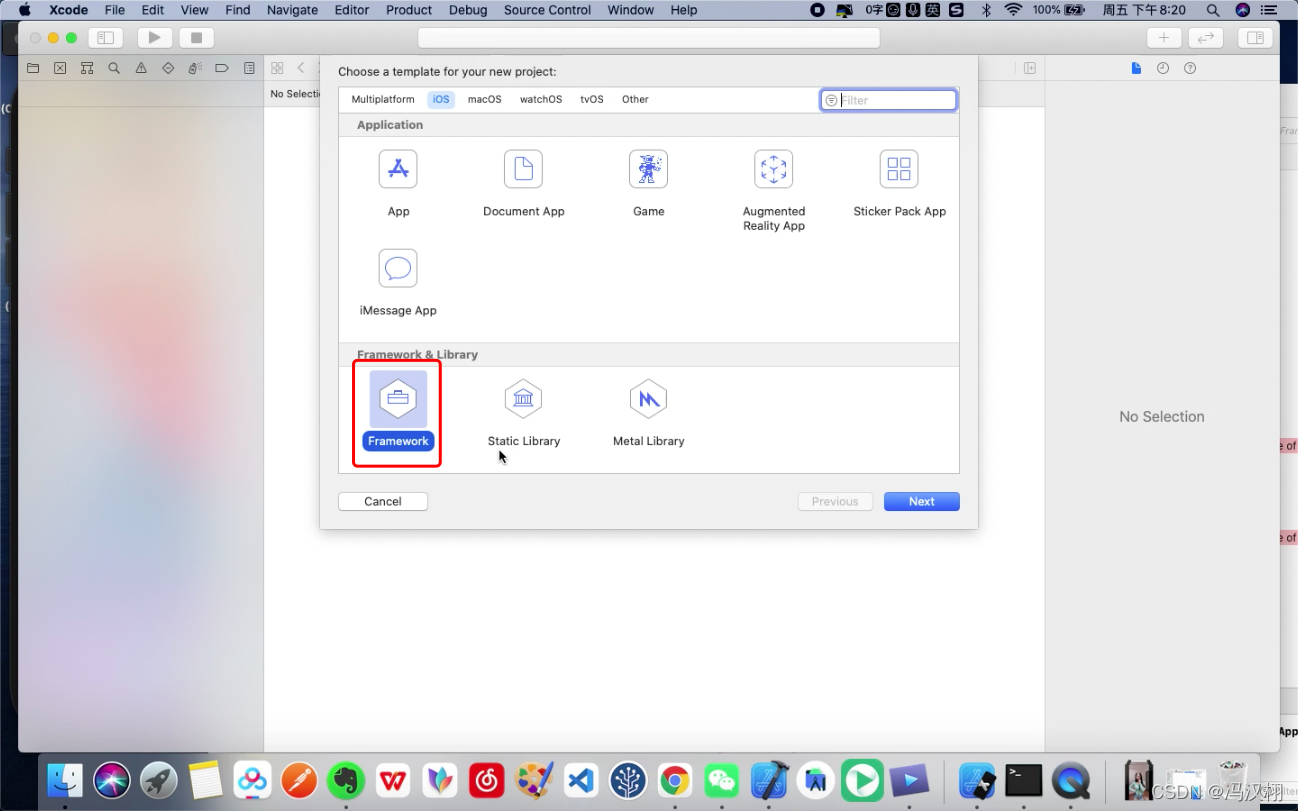This screenshot has height=811, width=1298.
Task: Select the App template icon
Action: point(398,169)
